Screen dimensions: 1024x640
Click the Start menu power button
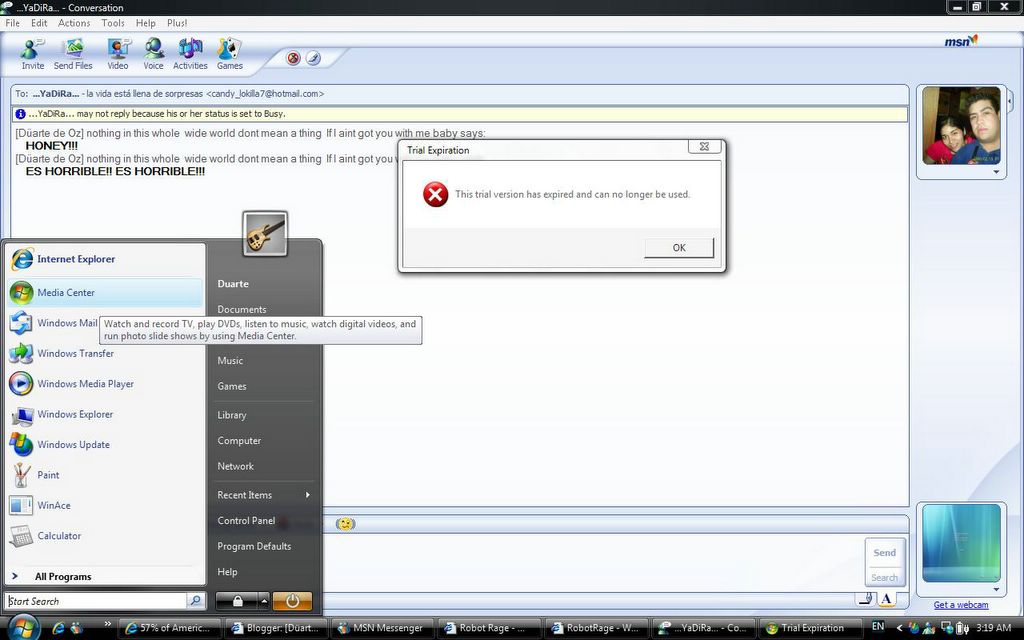coord(292,601)
